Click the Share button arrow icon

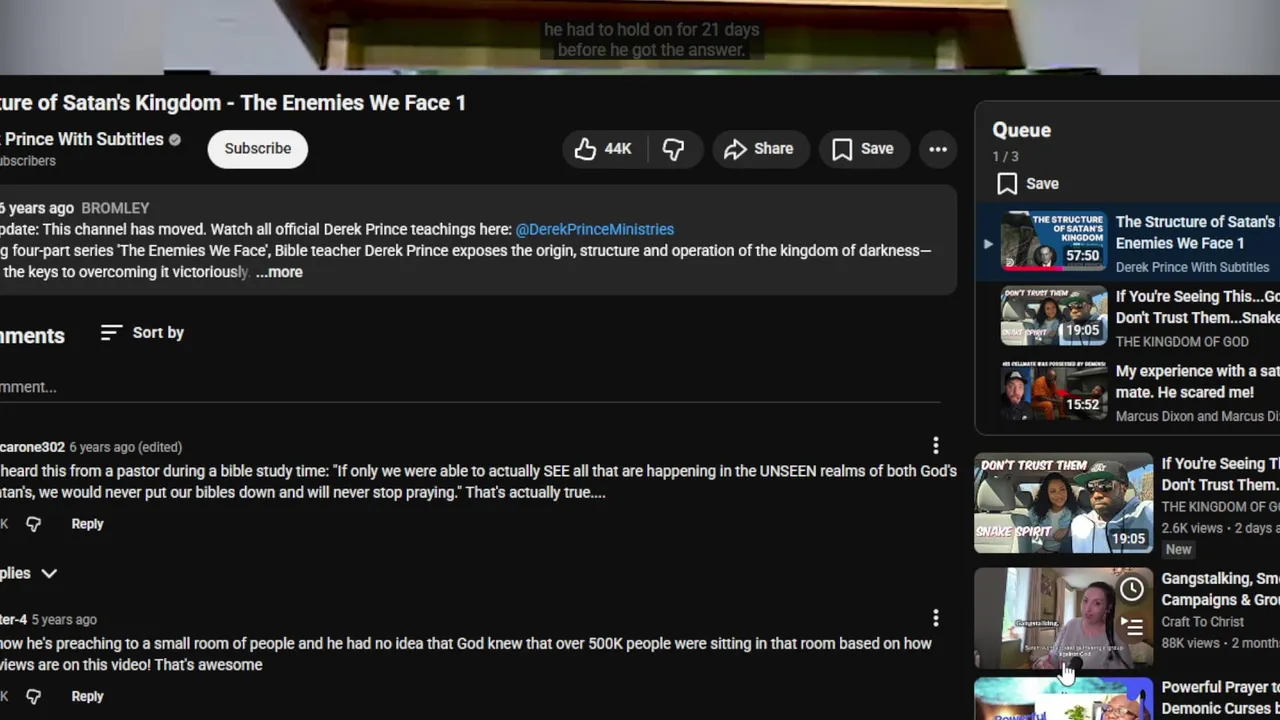(x=736, y=149)
